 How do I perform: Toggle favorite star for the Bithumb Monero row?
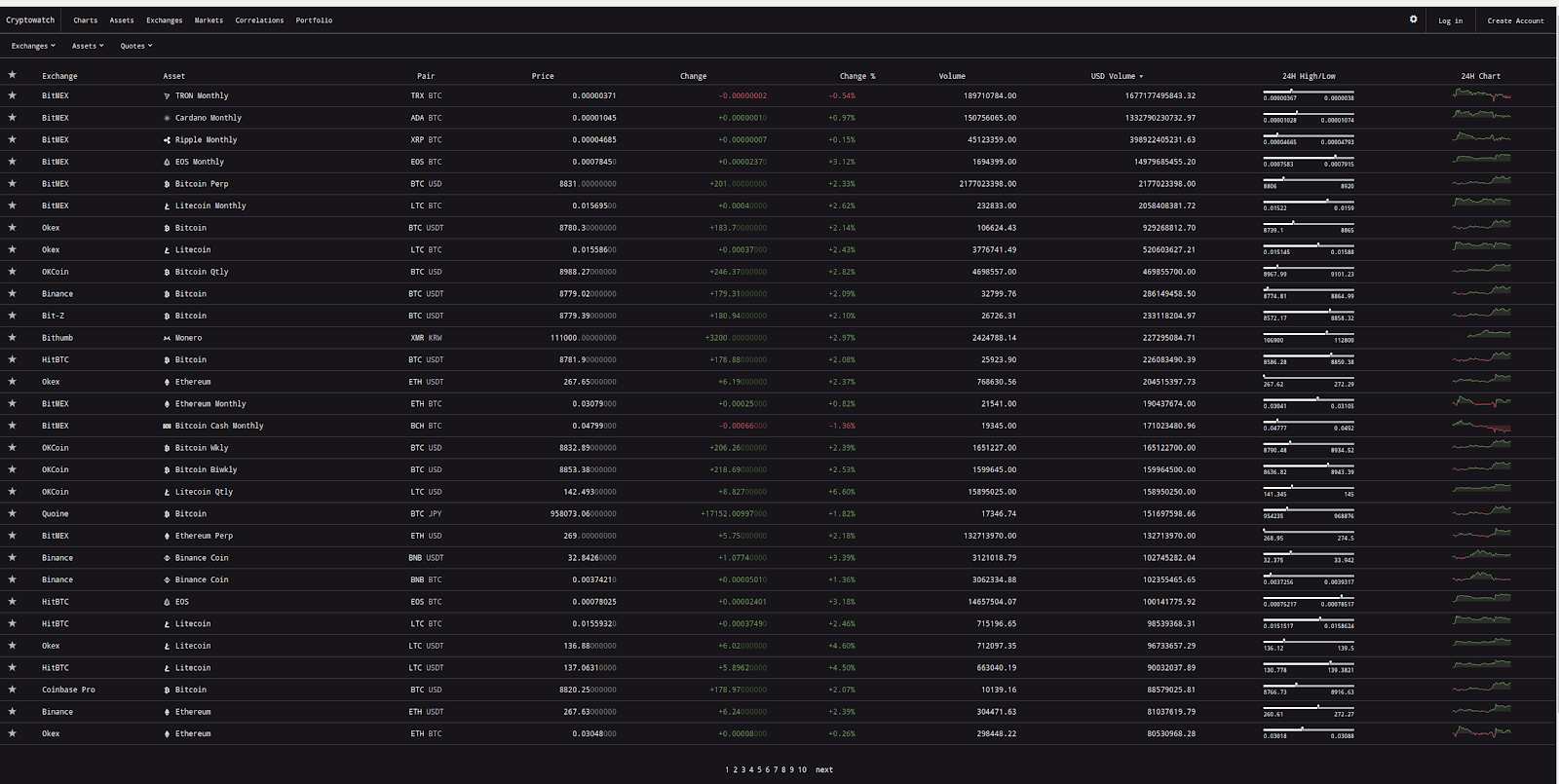pos(13,337)
